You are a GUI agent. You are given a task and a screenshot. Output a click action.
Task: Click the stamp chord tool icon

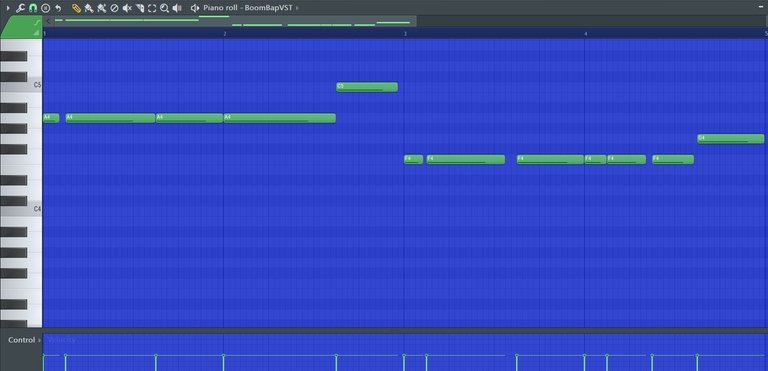[46, 8]
